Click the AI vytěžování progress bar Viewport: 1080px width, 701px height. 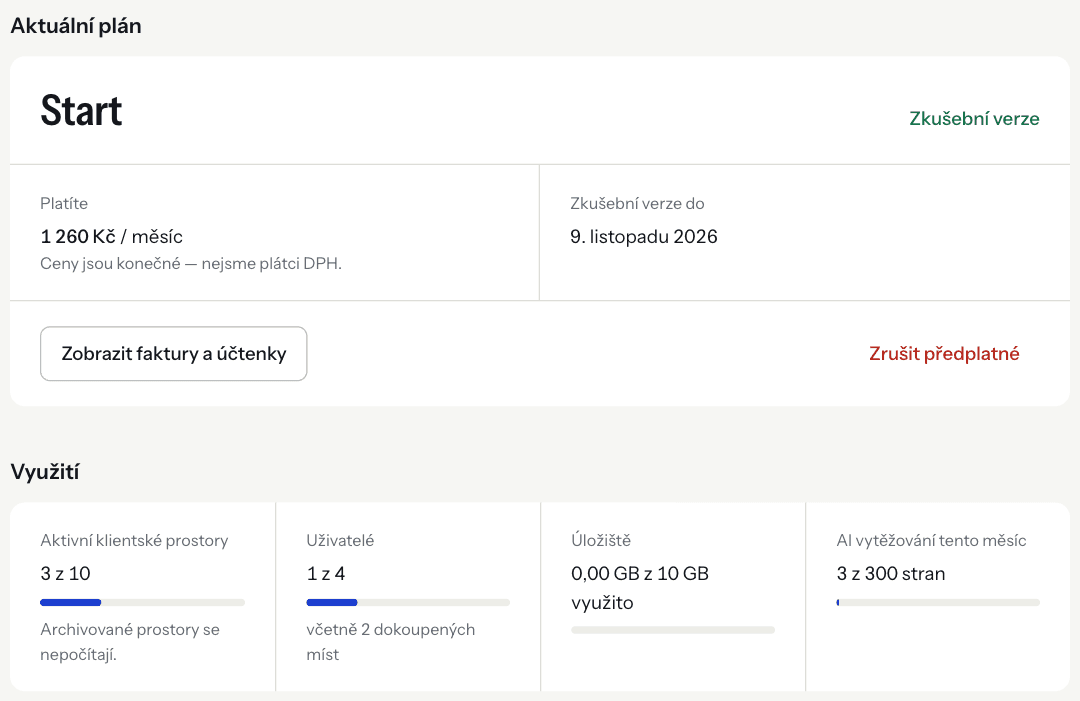938,603
